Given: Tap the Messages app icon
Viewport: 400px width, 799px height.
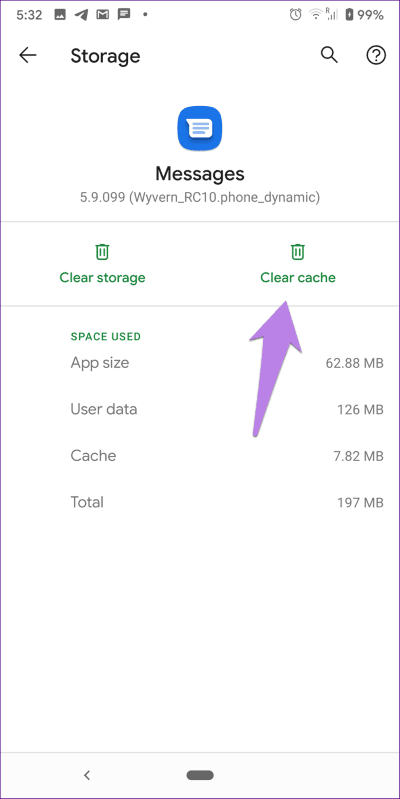Looking at the screenshot, I should 200,128.
